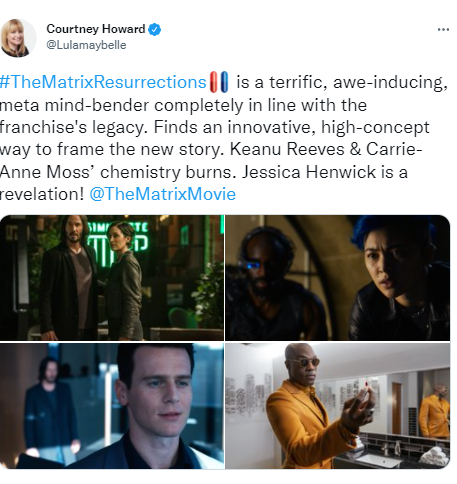
Task: Click the blue verified checkmark badge
Action: tap(154, 29)
